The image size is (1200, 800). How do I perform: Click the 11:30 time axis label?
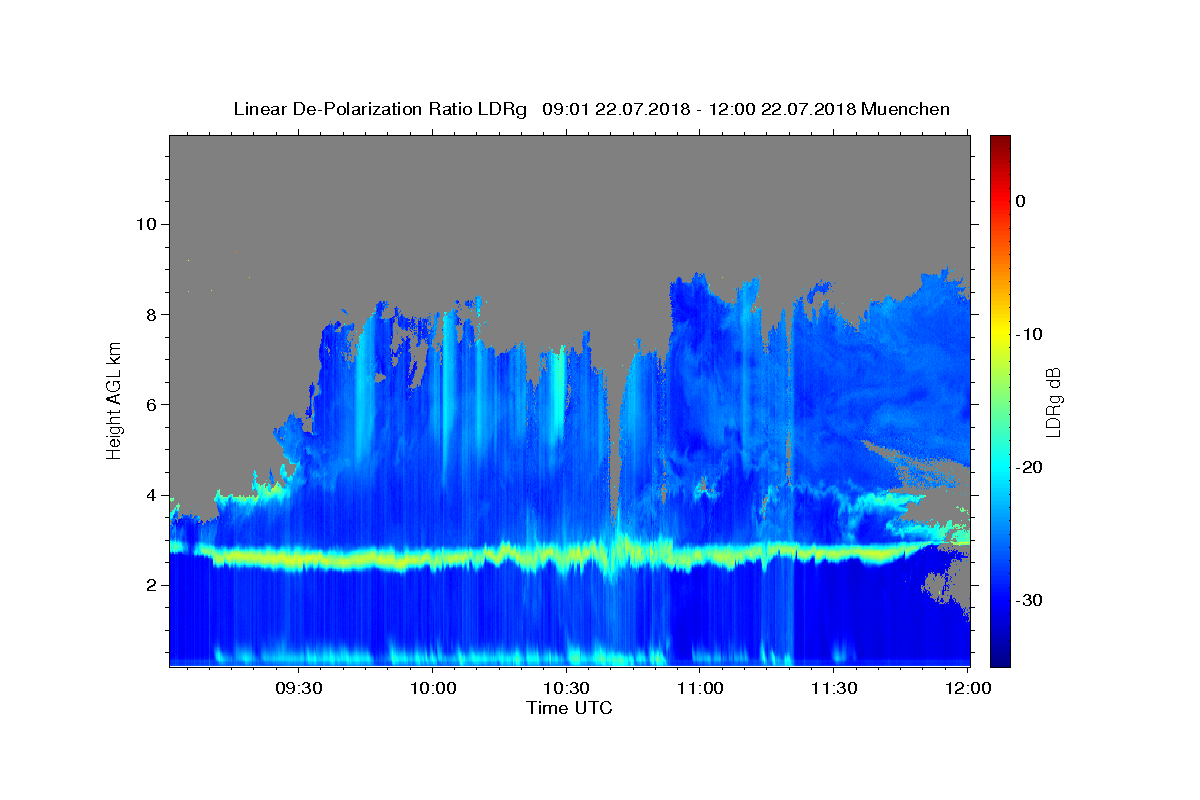pyautogui.click(x=834, y=688)
